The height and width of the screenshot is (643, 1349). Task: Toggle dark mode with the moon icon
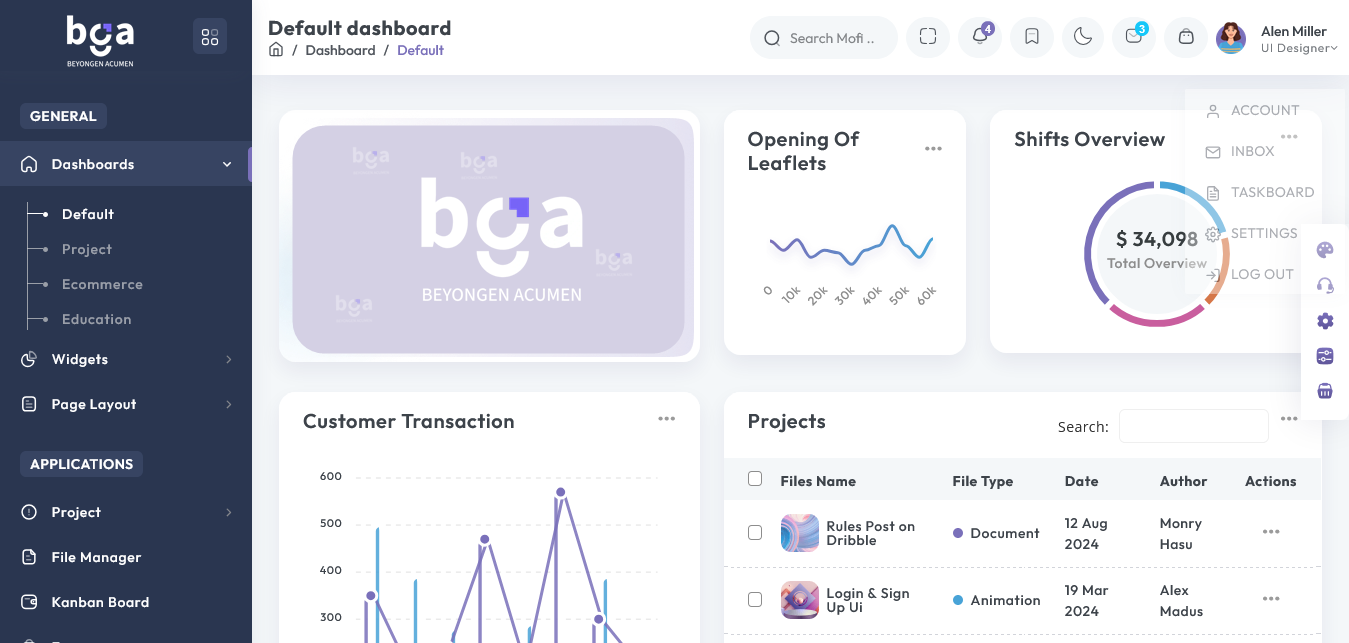[1083, 37]
